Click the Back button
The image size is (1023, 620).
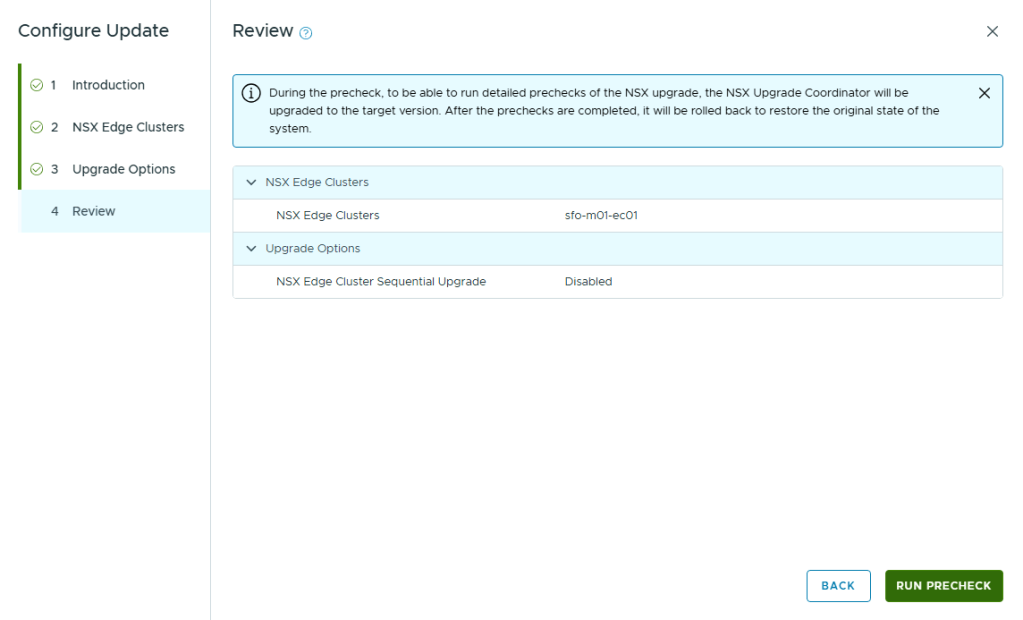tap(837, 586)
